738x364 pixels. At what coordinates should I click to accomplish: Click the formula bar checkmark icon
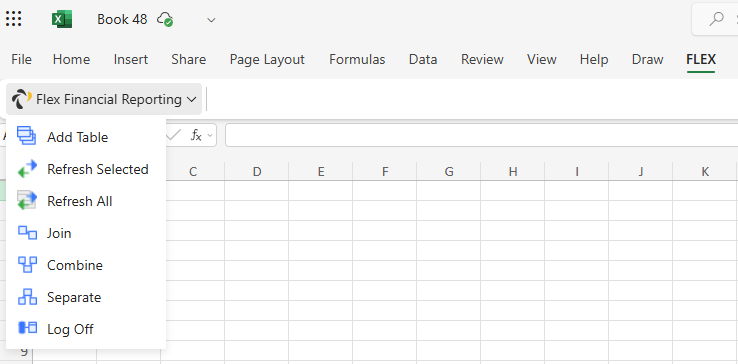(x=174, y=136)
